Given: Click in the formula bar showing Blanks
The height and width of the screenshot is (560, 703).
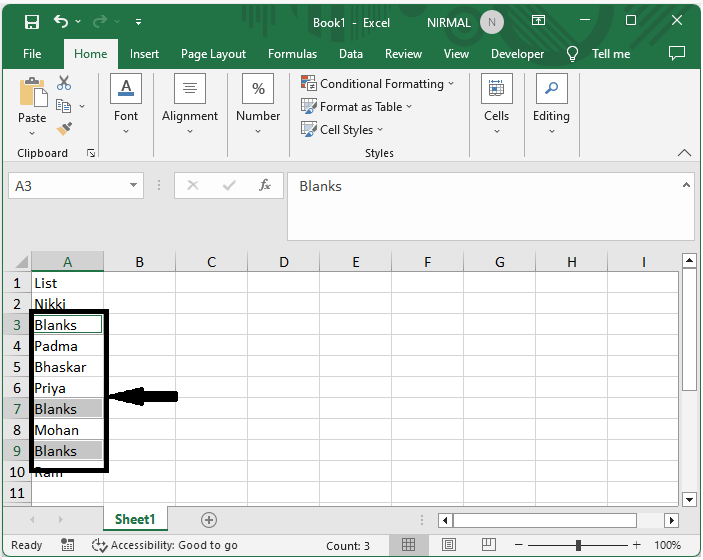Looking at the screenshot, I should 484,207.
